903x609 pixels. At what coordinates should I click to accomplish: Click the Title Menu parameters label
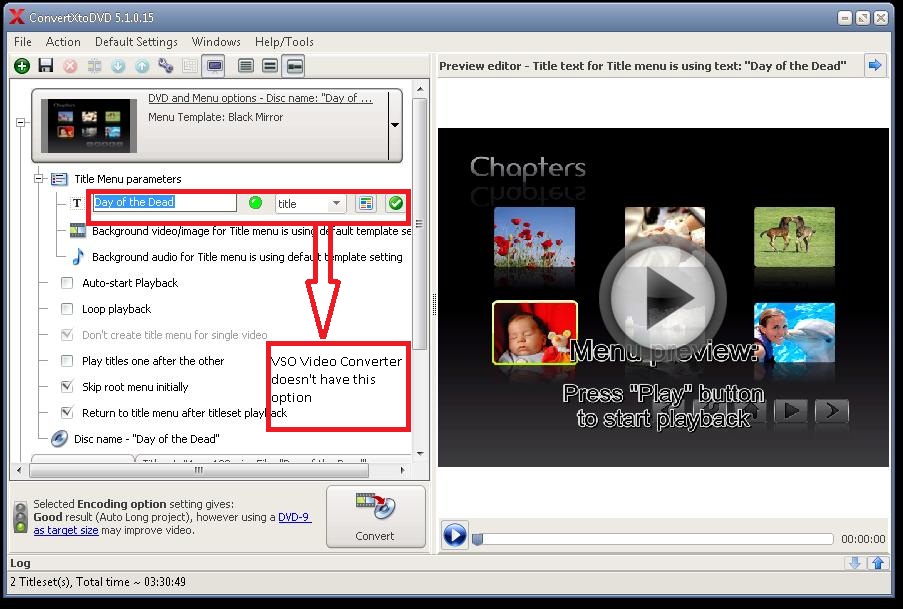click(128, 179)
